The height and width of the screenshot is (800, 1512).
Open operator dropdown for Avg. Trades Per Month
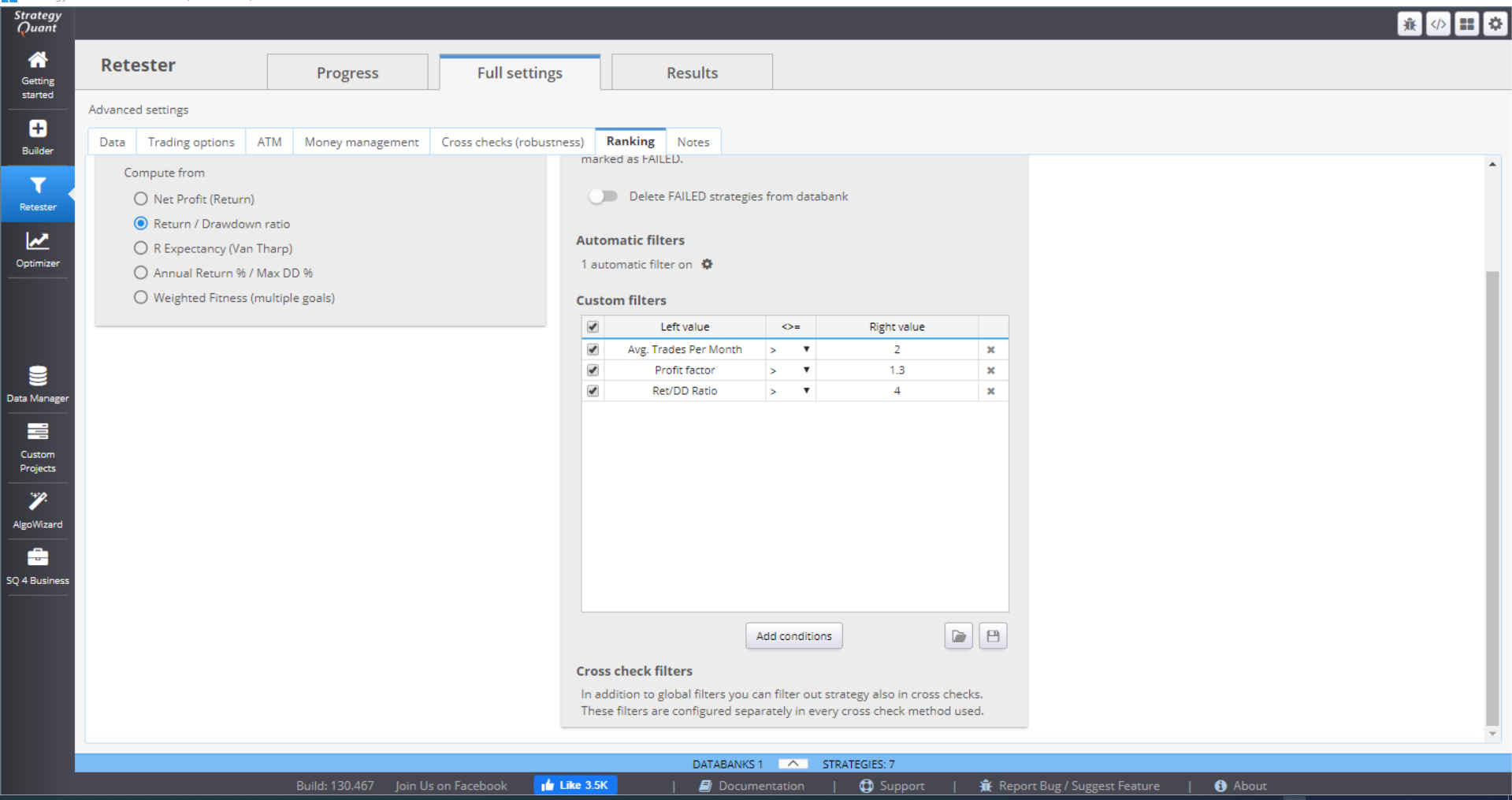[x=790, y=349]
